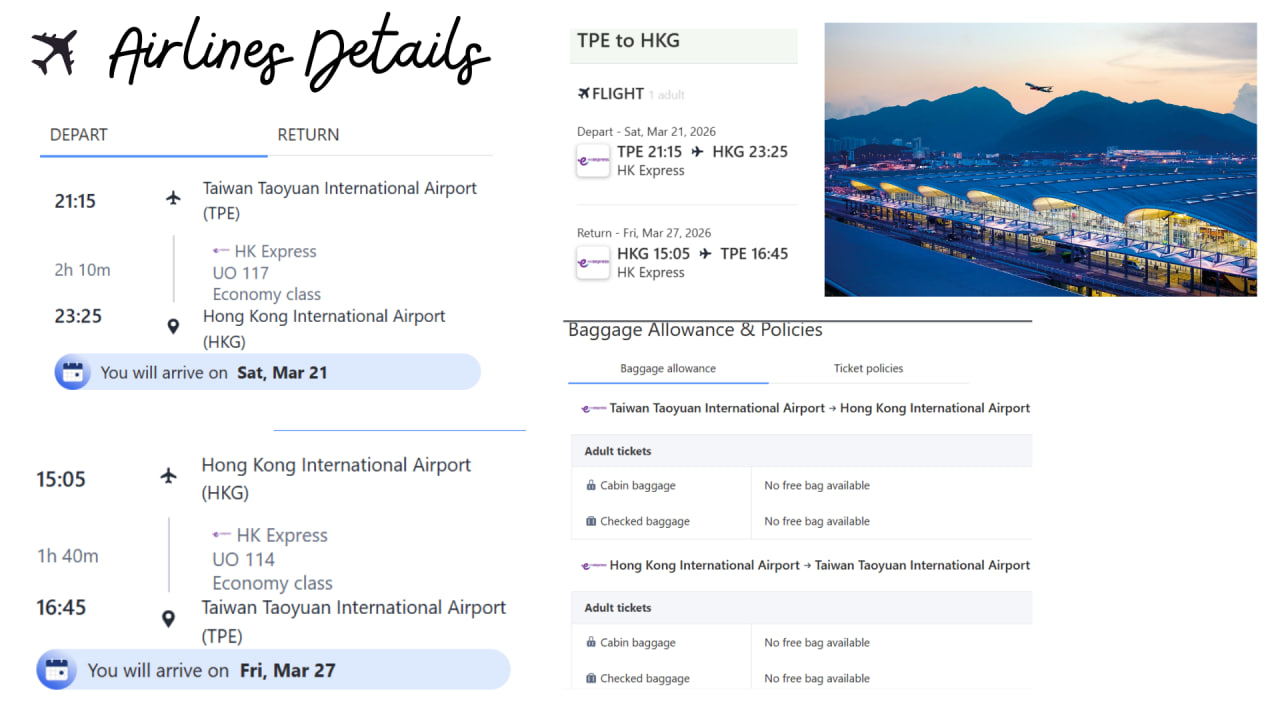
Task: Click HK Express logo on the depart flight
Action: 593,161
